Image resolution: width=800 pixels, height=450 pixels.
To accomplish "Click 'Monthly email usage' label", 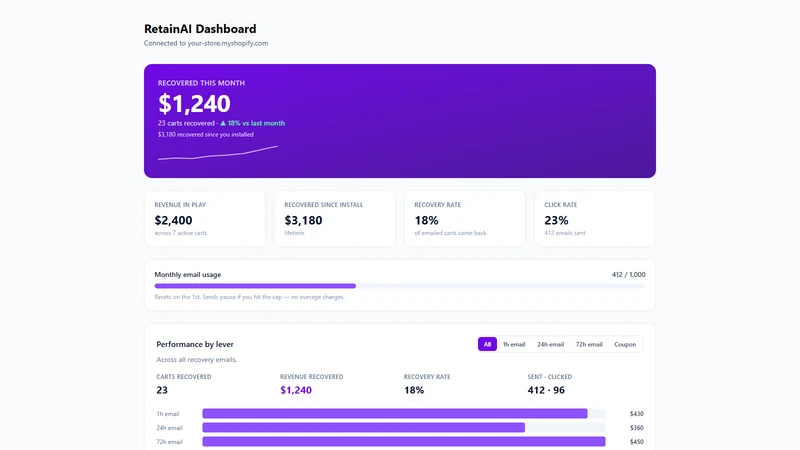I will point(188,274).
